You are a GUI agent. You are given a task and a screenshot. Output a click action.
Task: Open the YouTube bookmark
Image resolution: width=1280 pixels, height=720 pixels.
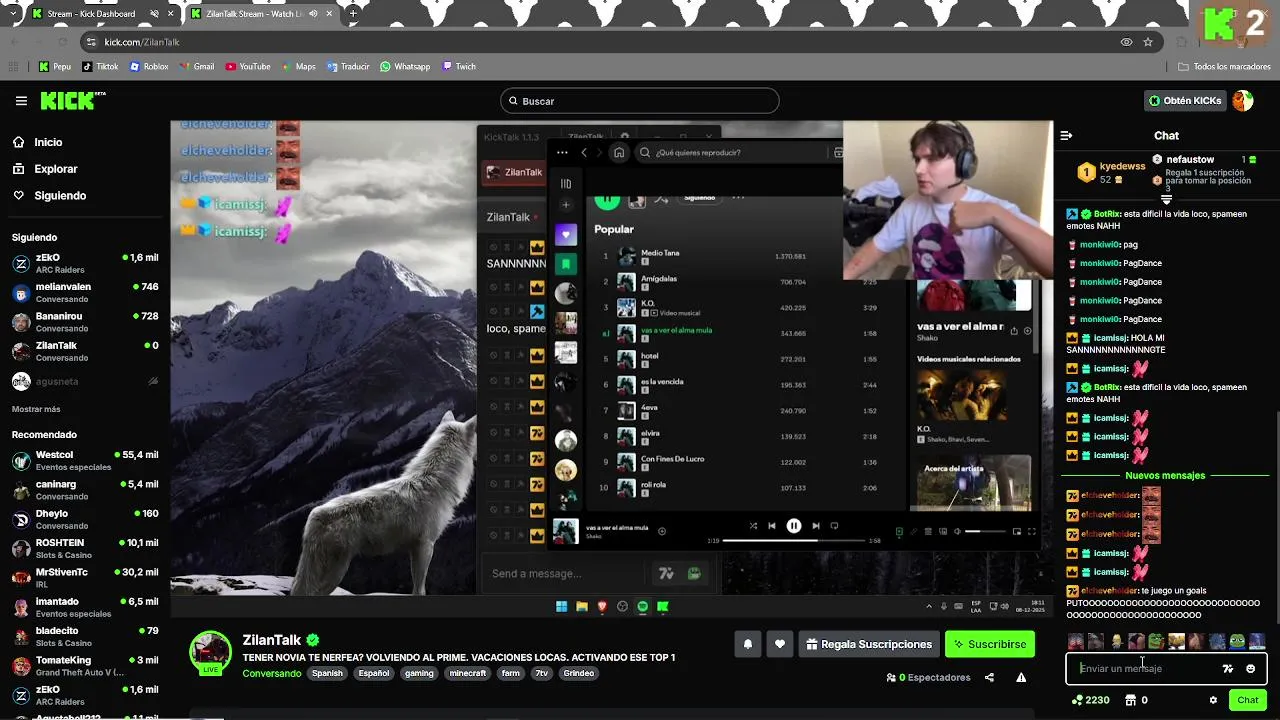click(248, 67)
